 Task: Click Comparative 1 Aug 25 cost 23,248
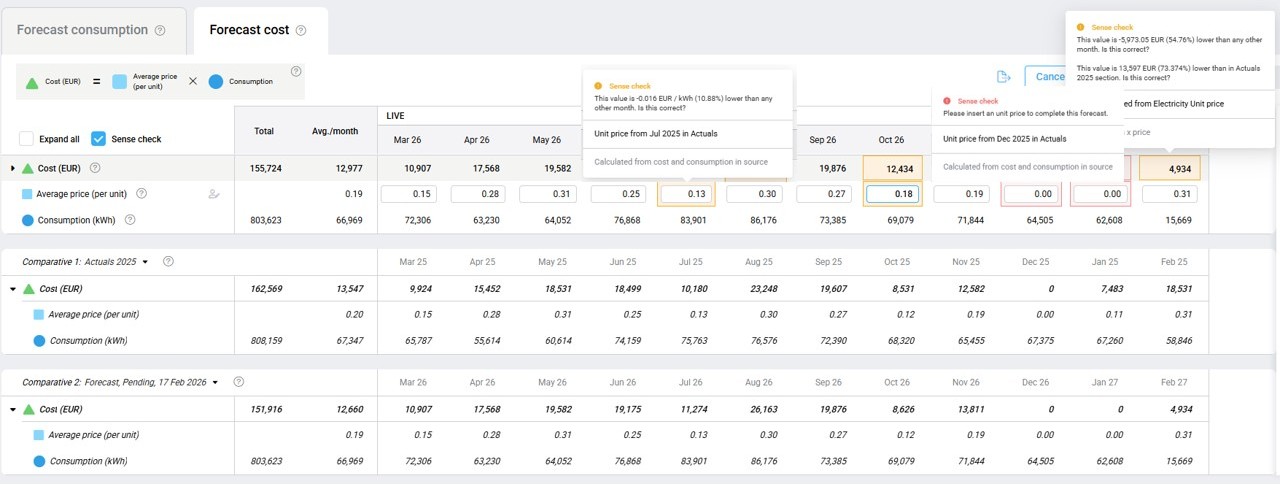coord(759,289)
